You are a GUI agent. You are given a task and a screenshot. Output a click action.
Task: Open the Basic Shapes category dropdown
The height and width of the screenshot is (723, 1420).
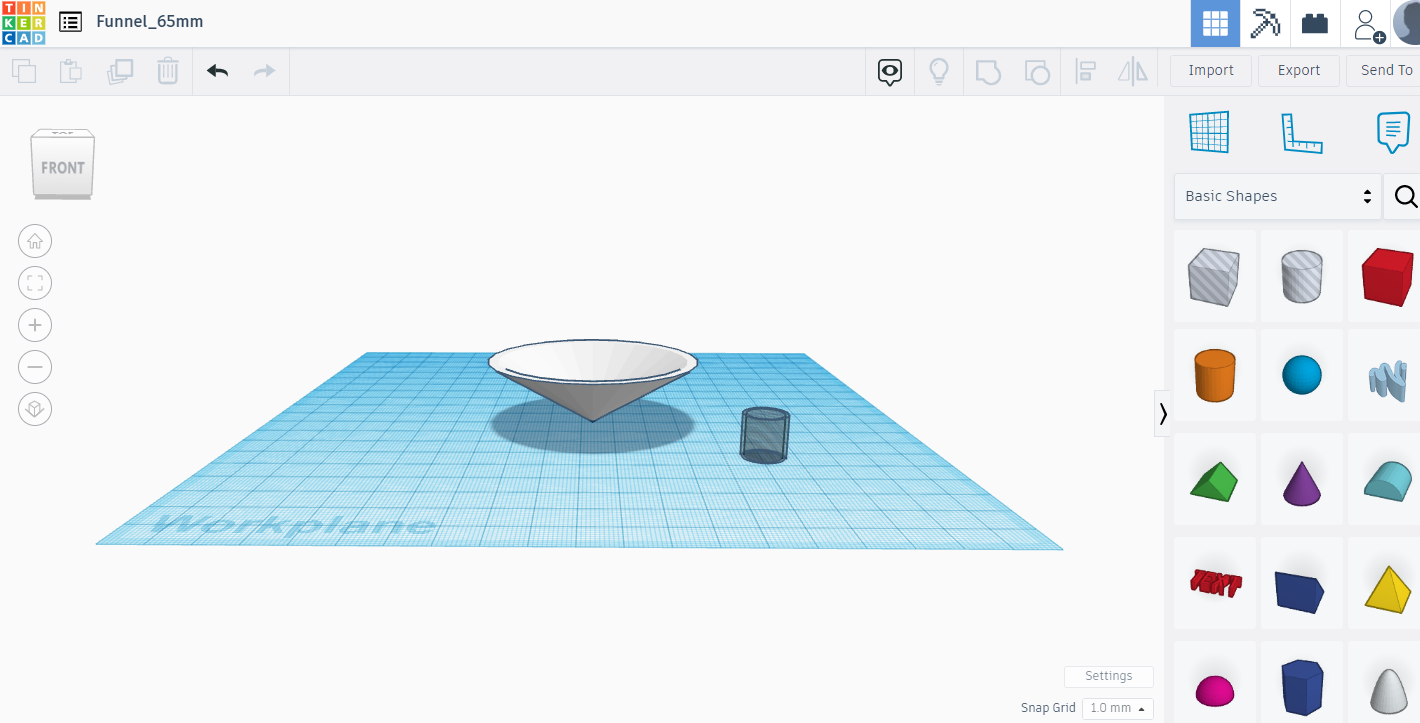coord(1278,196)
